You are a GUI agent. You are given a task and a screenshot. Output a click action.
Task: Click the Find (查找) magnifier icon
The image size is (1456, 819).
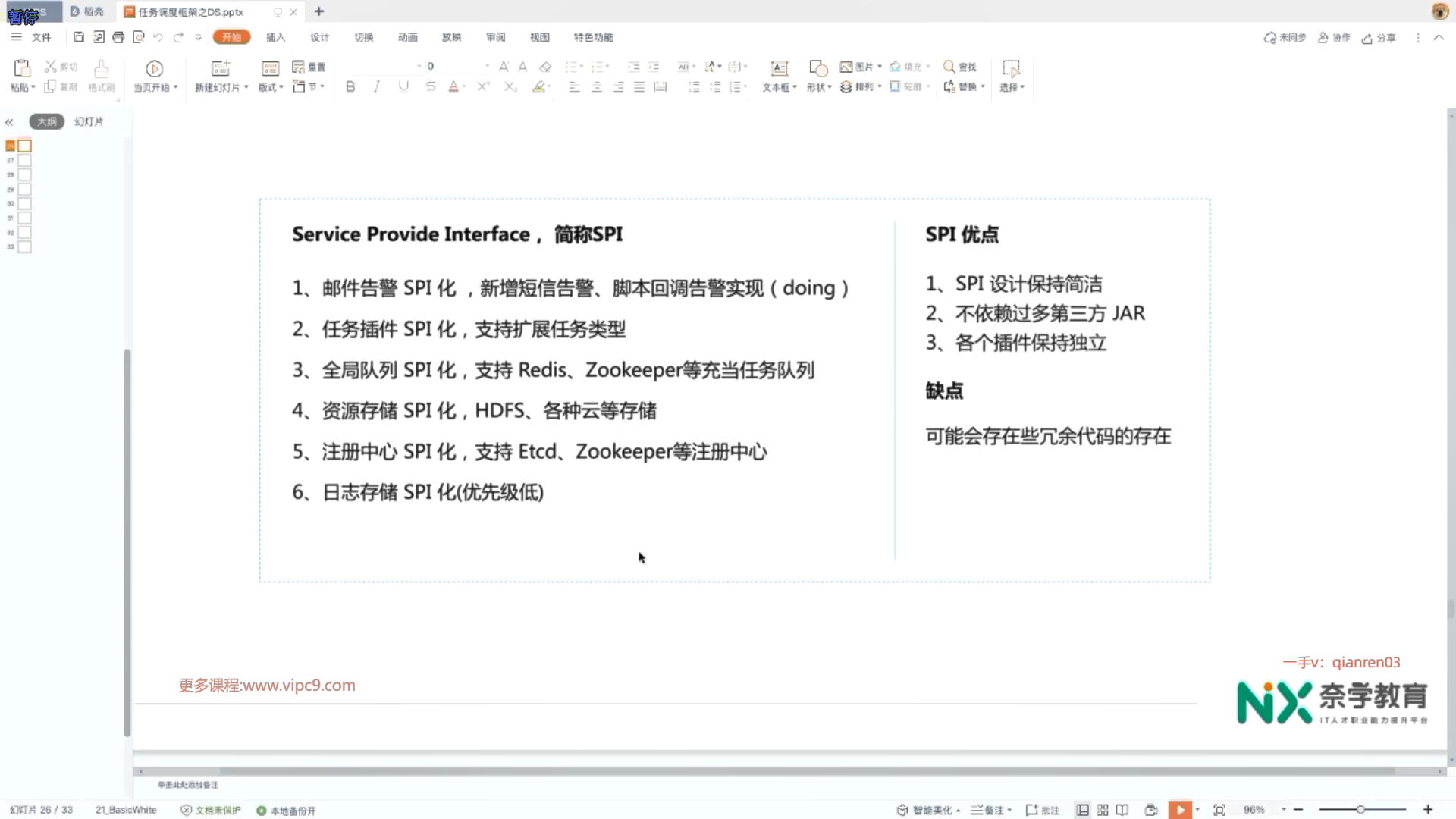(949, 67)
